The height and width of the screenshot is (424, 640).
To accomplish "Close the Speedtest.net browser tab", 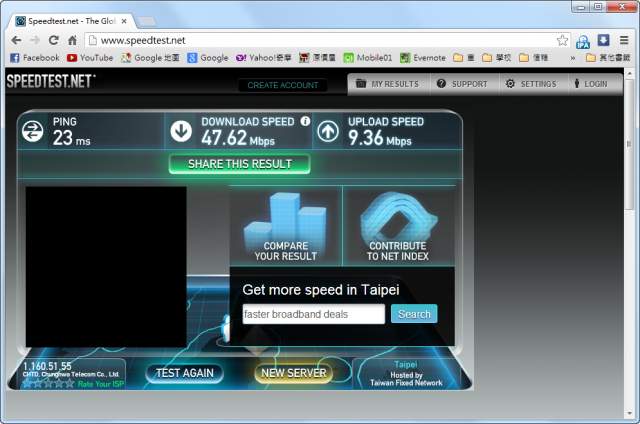I will pos(124,21).
